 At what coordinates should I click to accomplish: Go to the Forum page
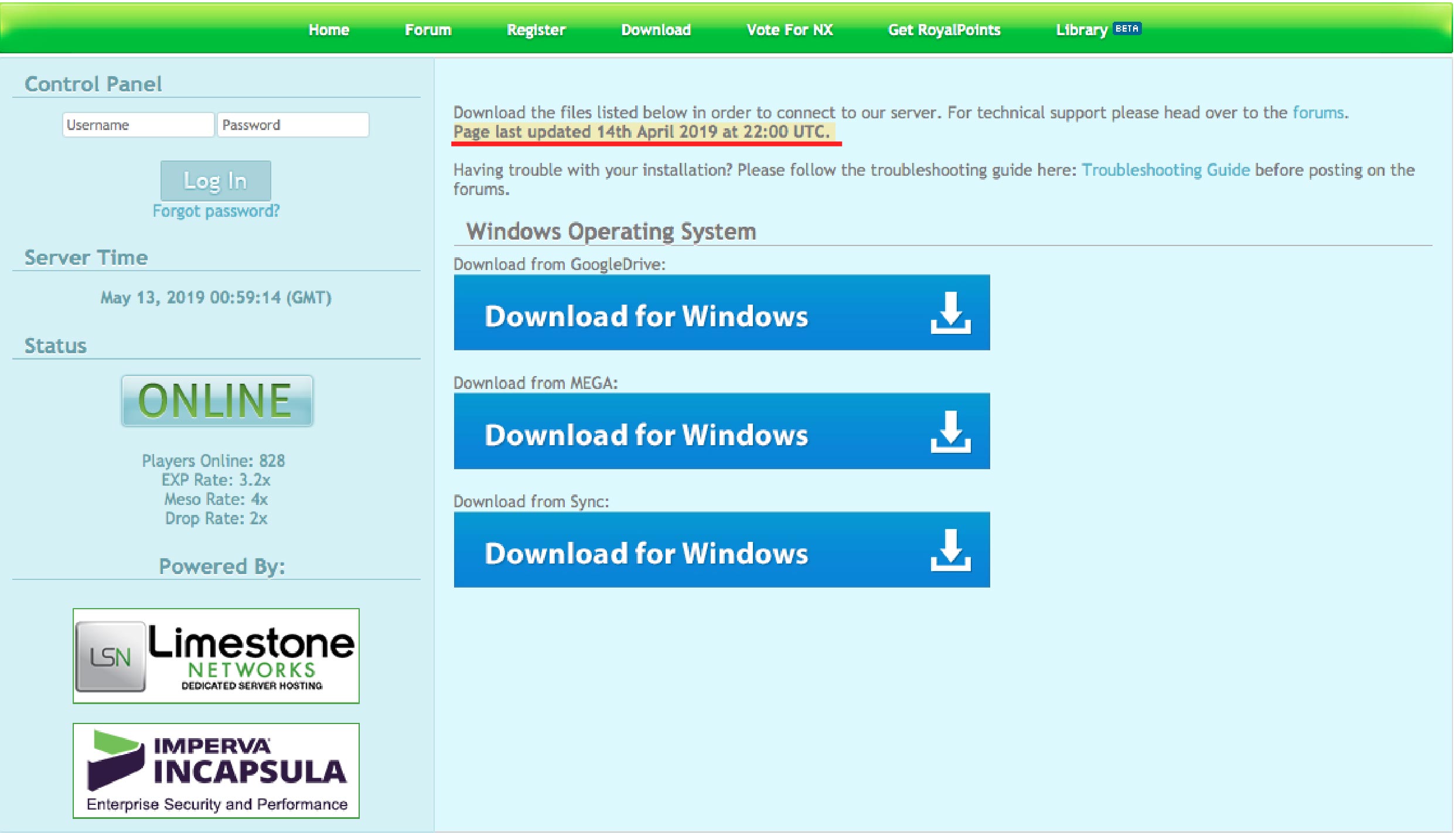(x=428, y=30)
